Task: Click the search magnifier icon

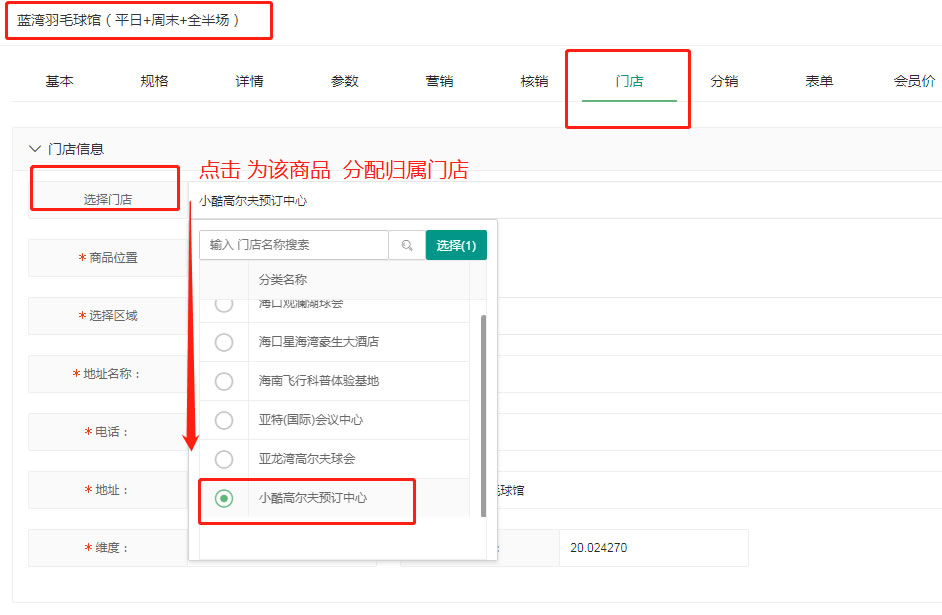Action: (x=407, y=245)
